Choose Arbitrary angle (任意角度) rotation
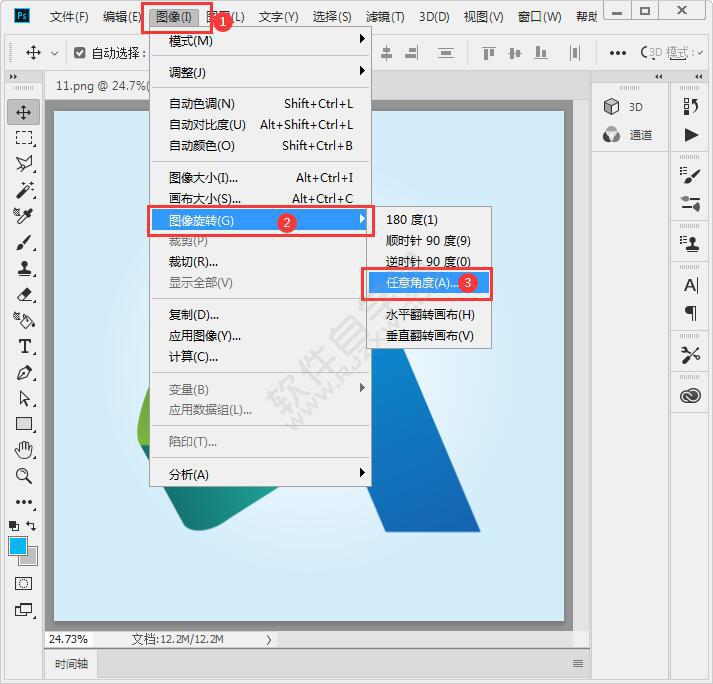Screen dimensions: 713x684 tap(429, 282)
